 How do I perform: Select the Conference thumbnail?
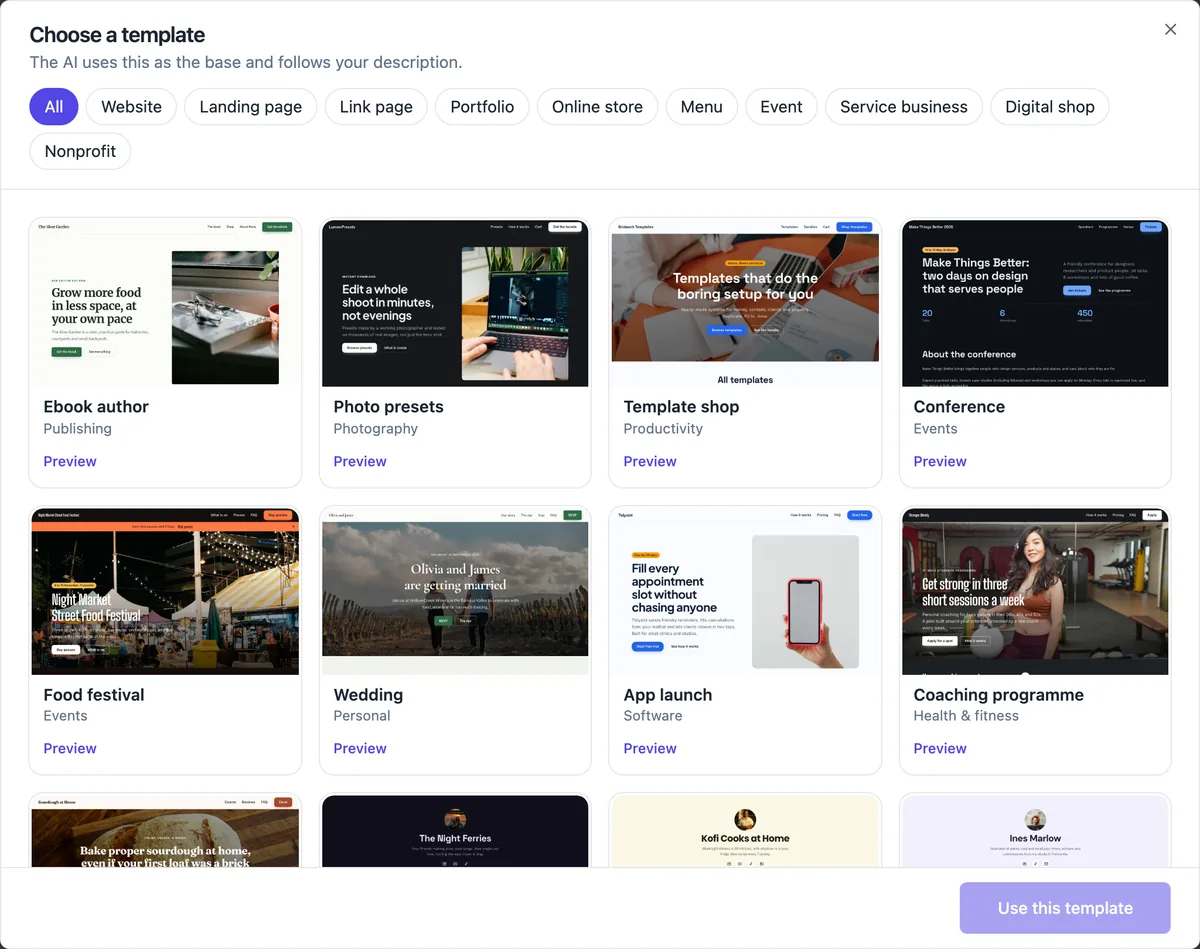click(x=1035, y=303)
